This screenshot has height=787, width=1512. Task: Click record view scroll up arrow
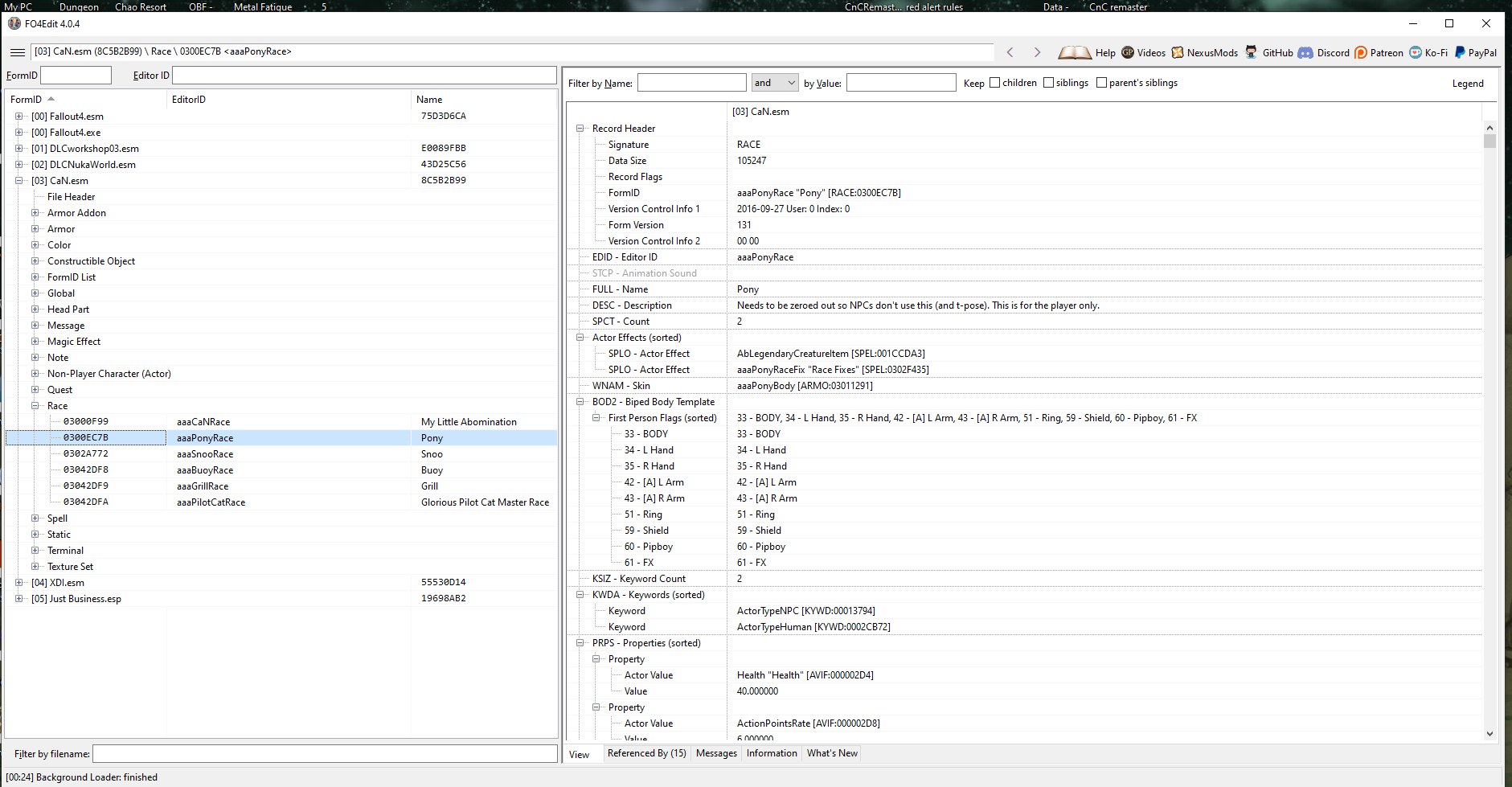click(x=1489, y=128)
